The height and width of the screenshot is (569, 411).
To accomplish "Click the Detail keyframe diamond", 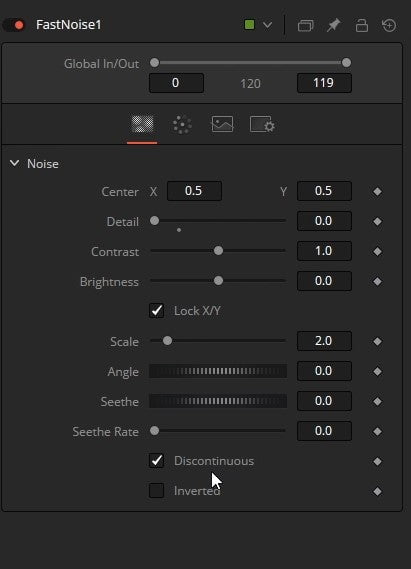I will 377,221.
